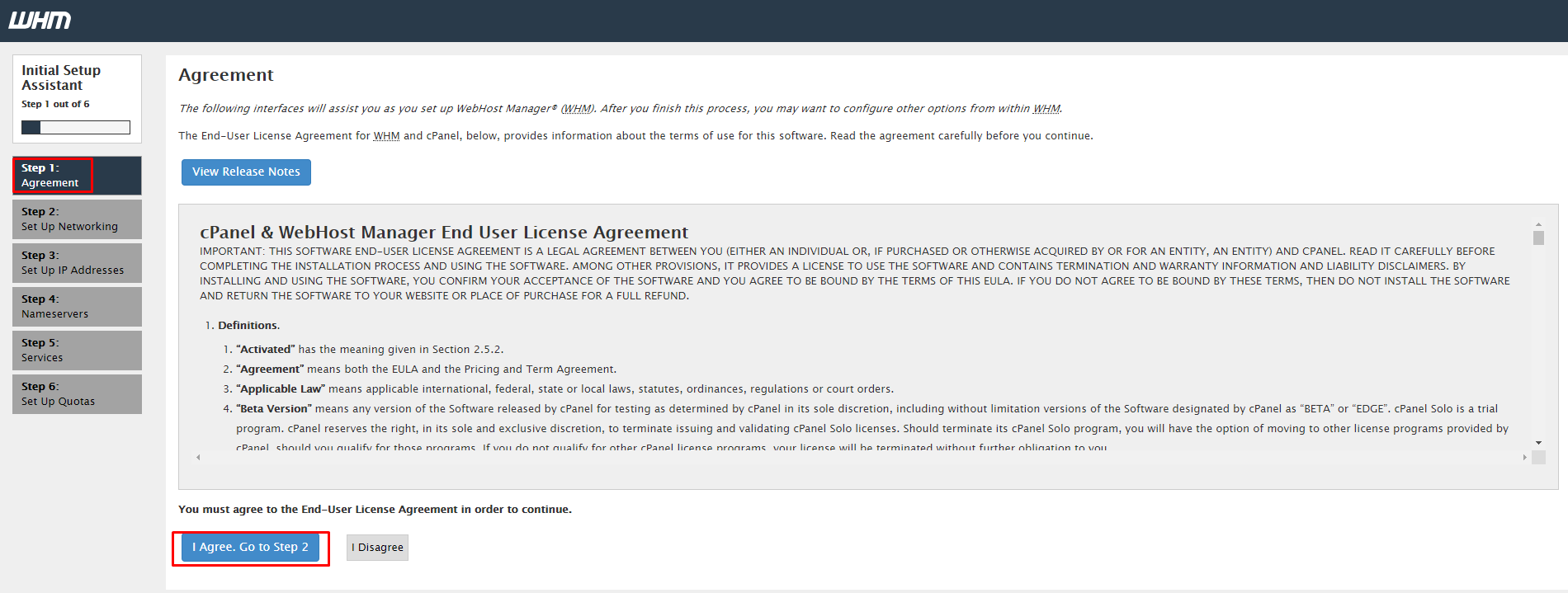Click the vertical scrollbar thumb in EULA box
This screenshot has width=1568, height=593.
click(1538, 238)
